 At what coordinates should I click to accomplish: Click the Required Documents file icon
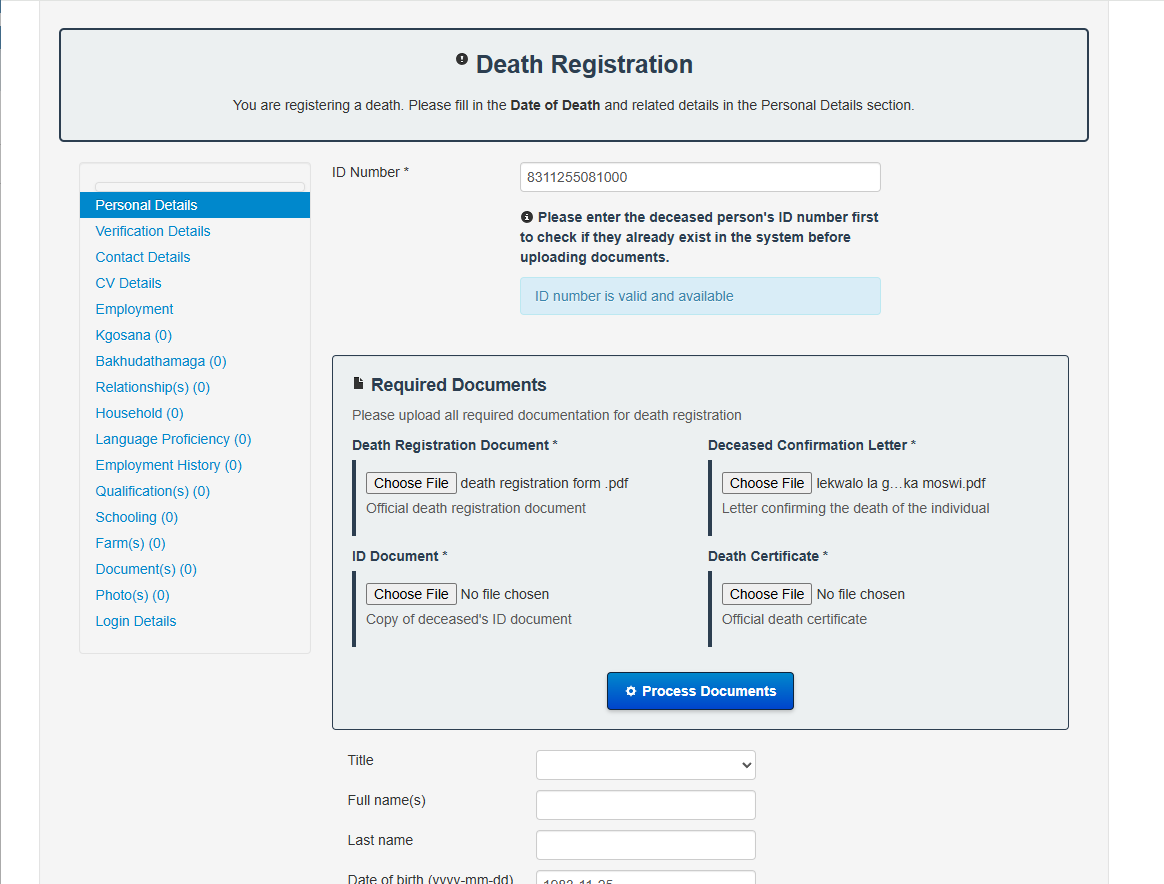359,384
